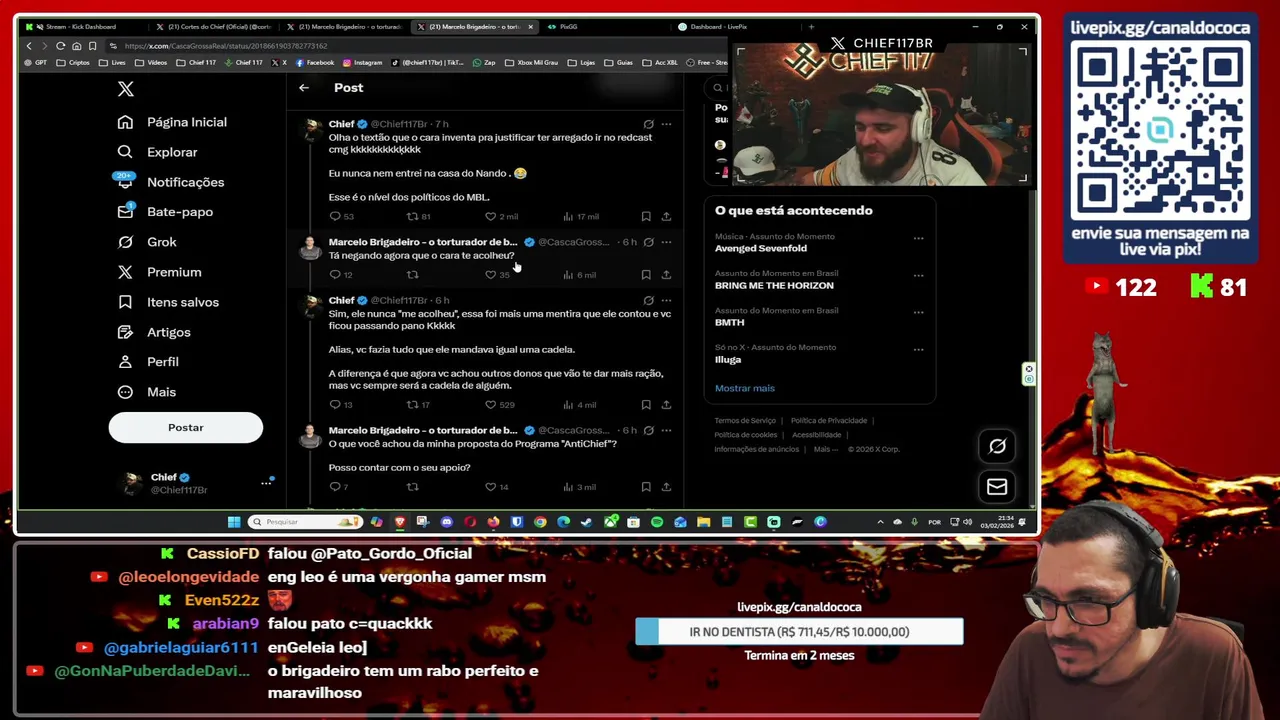Repost Chief's post showing 81 reposts
Image resolution: width=1280 pixels, height=720 pixels.
418,216
